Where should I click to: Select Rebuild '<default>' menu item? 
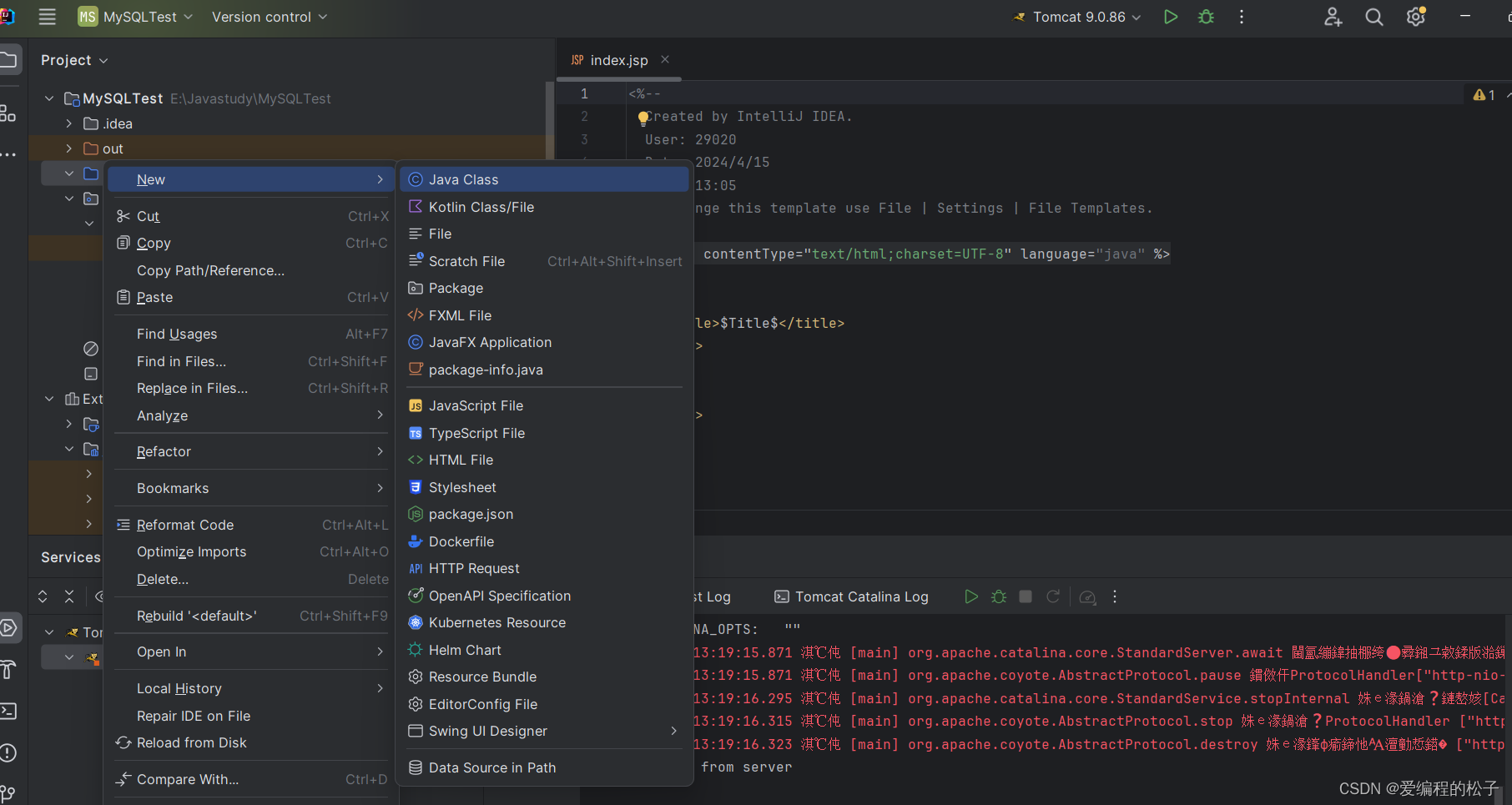tap(251, 616)
